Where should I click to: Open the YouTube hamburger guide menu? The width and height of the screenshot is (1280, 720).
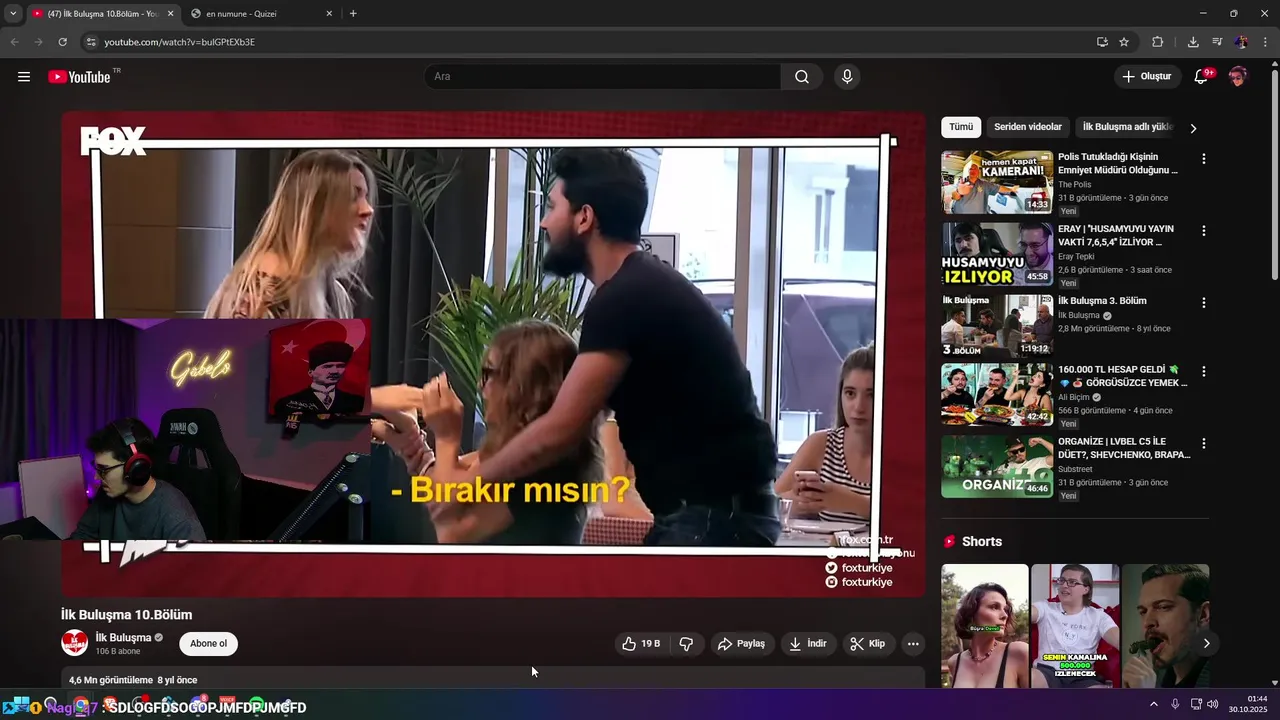tap(24, 77)
